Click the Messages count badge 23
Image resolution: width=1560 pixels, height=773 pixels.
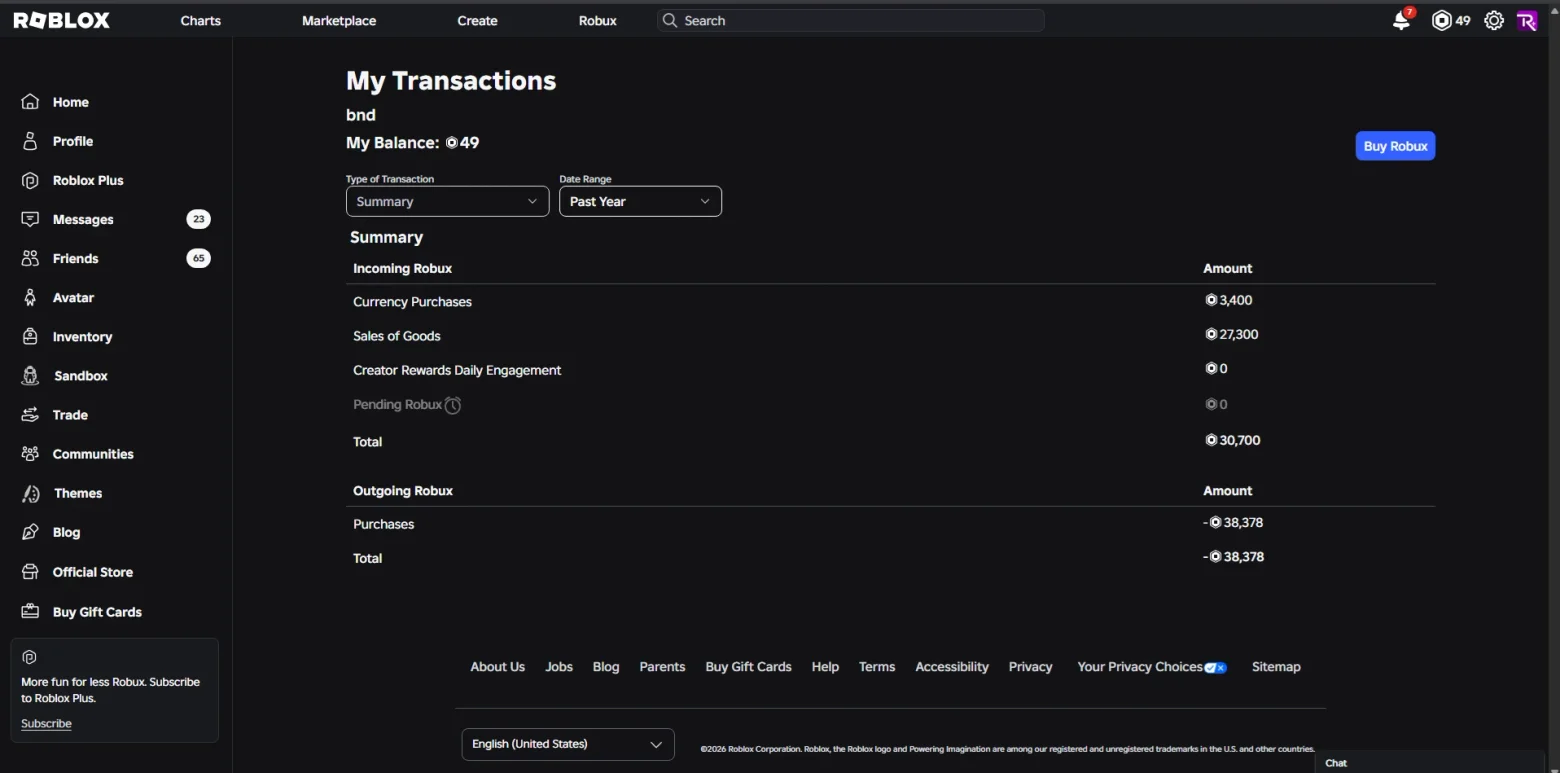(198, 219)
